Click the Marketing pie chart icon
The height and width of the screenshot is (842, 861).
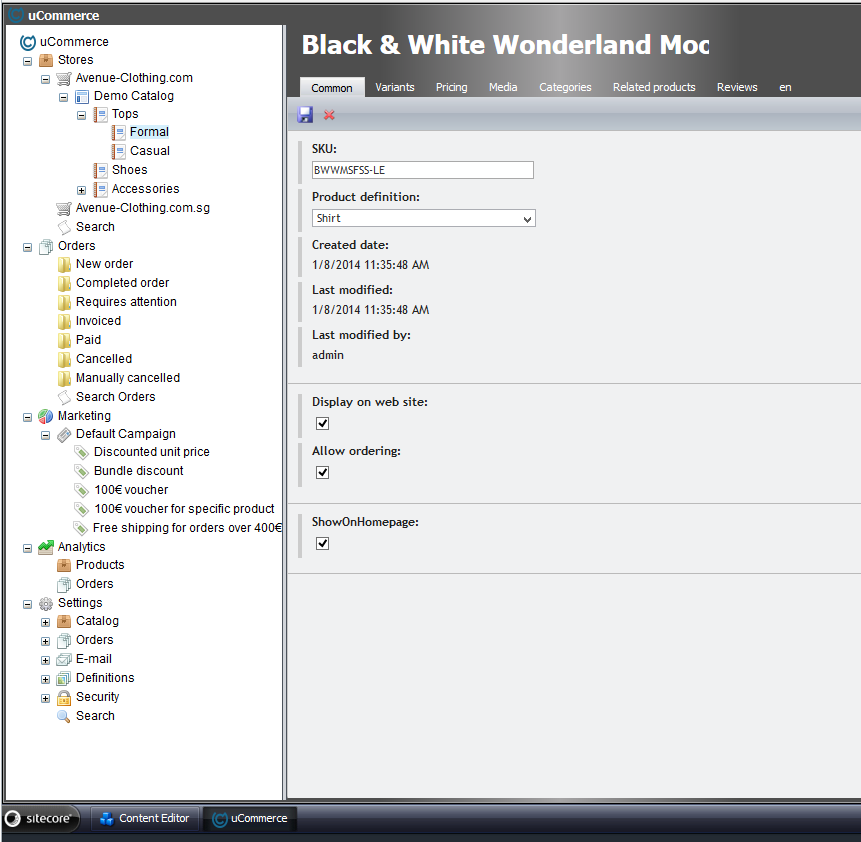[x=46, y=416]
